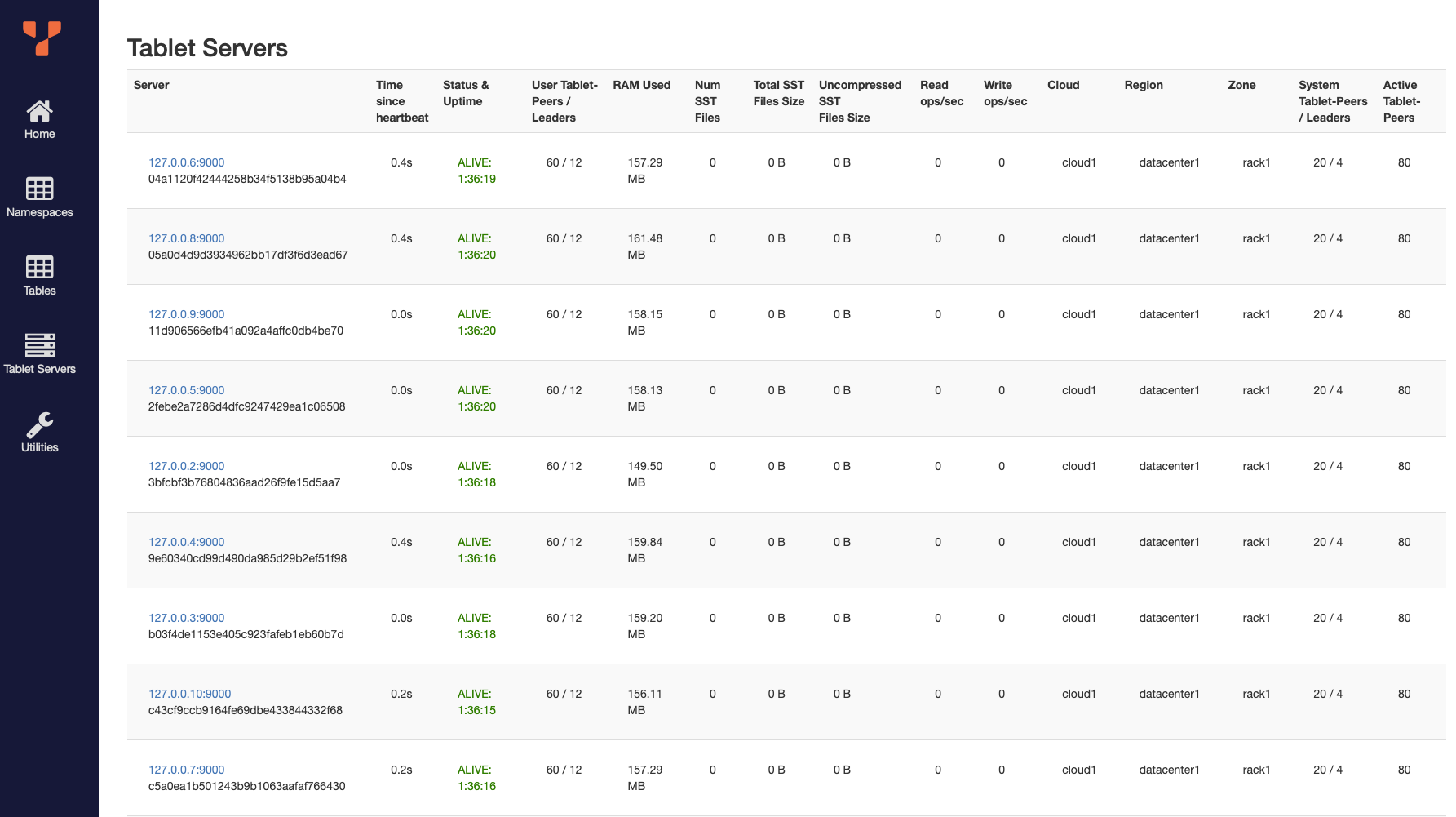
Task: Click server link 127.0.0.7:9000
Action: click(186, 770)
